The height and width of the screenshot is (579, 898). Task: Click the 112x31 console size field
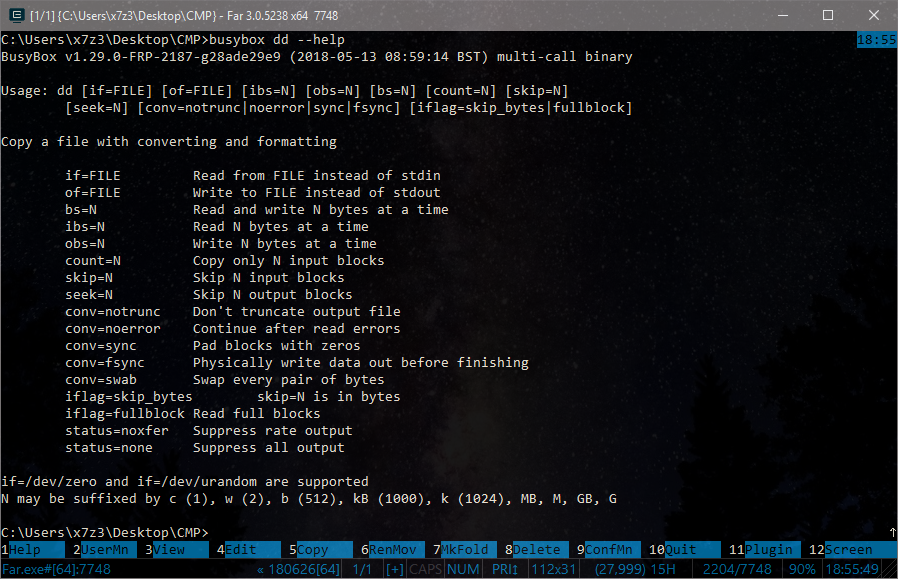[x=553, y=569]
